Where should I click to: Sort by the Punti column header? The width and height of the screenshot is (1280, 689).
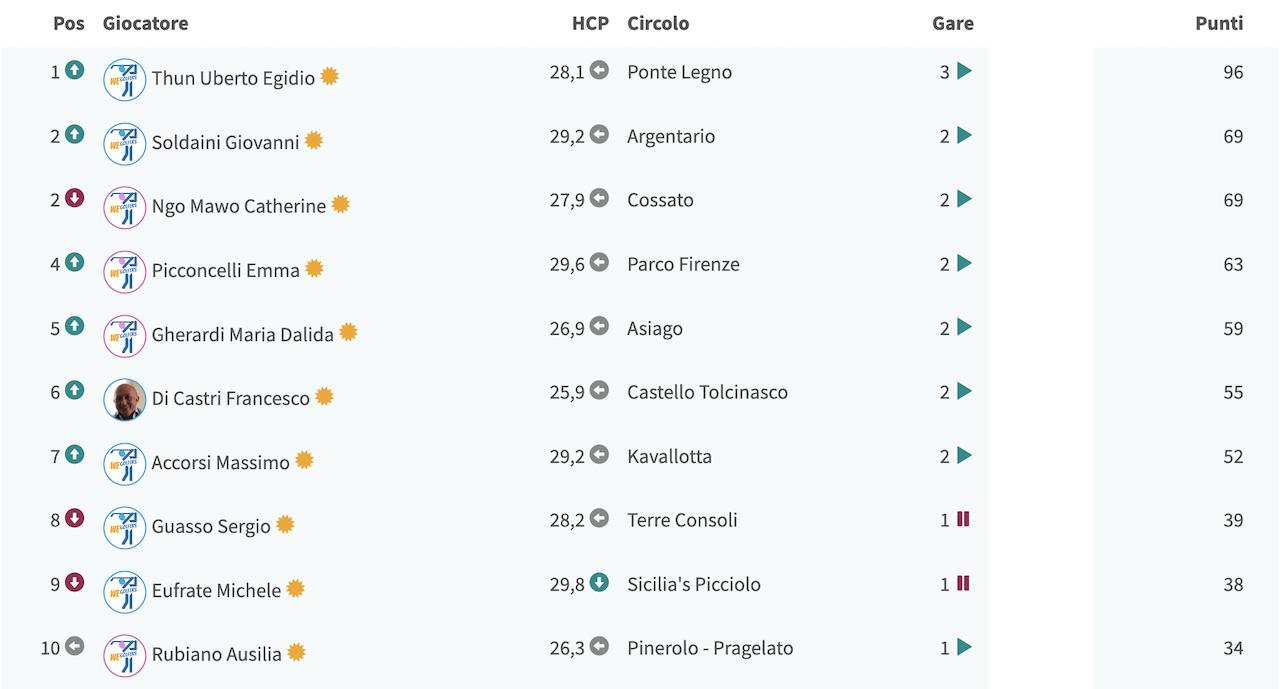pos(1219,23)
